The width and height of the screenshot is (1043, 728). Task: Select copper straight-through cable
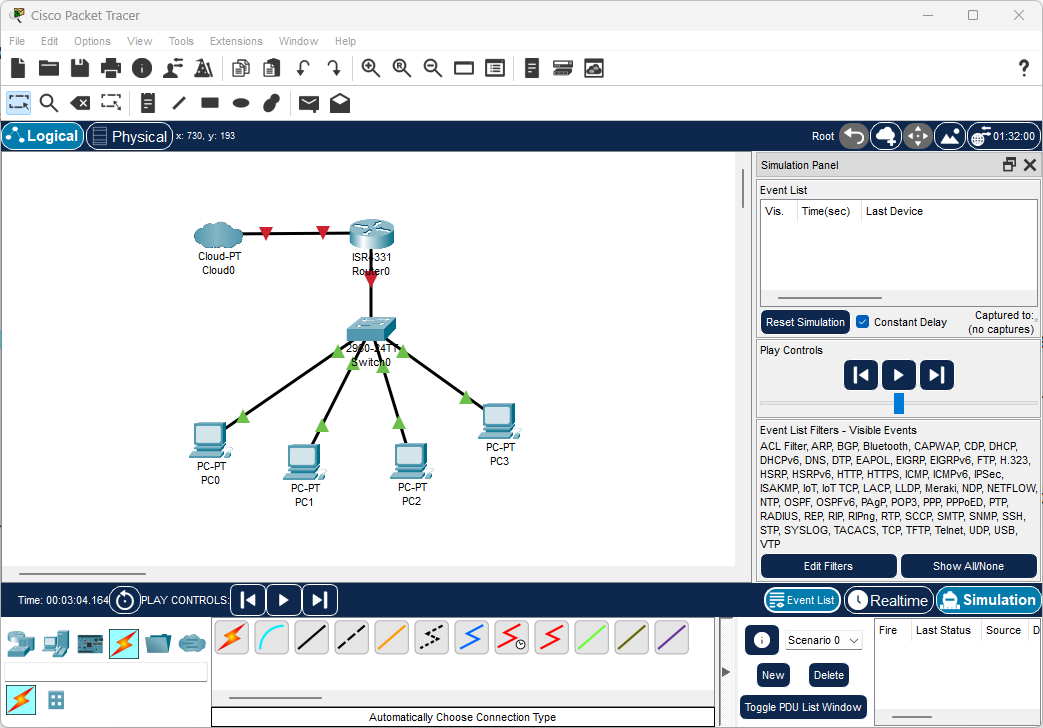[x=312, y=637]
